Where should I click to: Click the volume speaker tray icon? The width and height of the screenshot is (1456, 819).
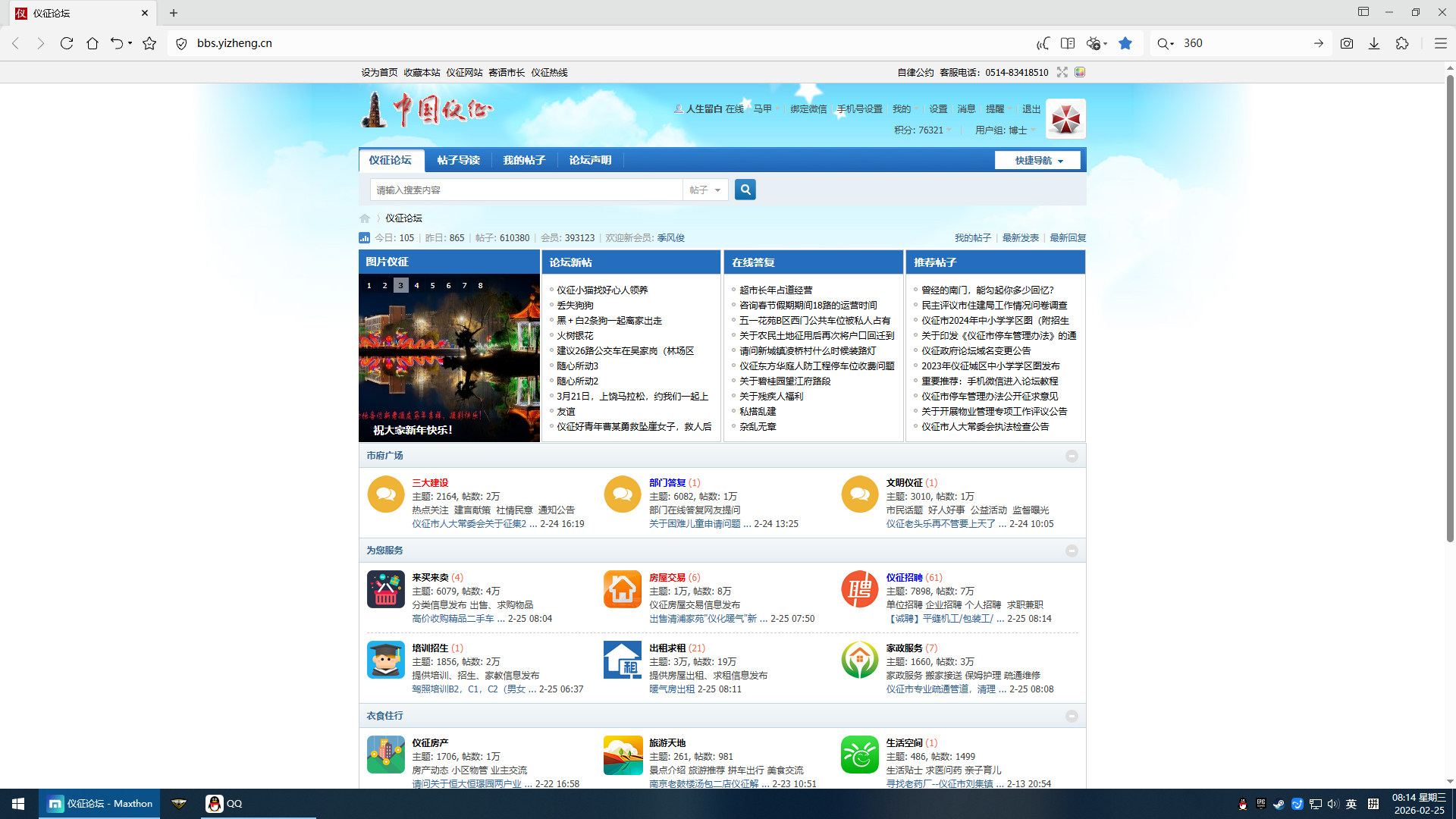tap(1332, 804)
